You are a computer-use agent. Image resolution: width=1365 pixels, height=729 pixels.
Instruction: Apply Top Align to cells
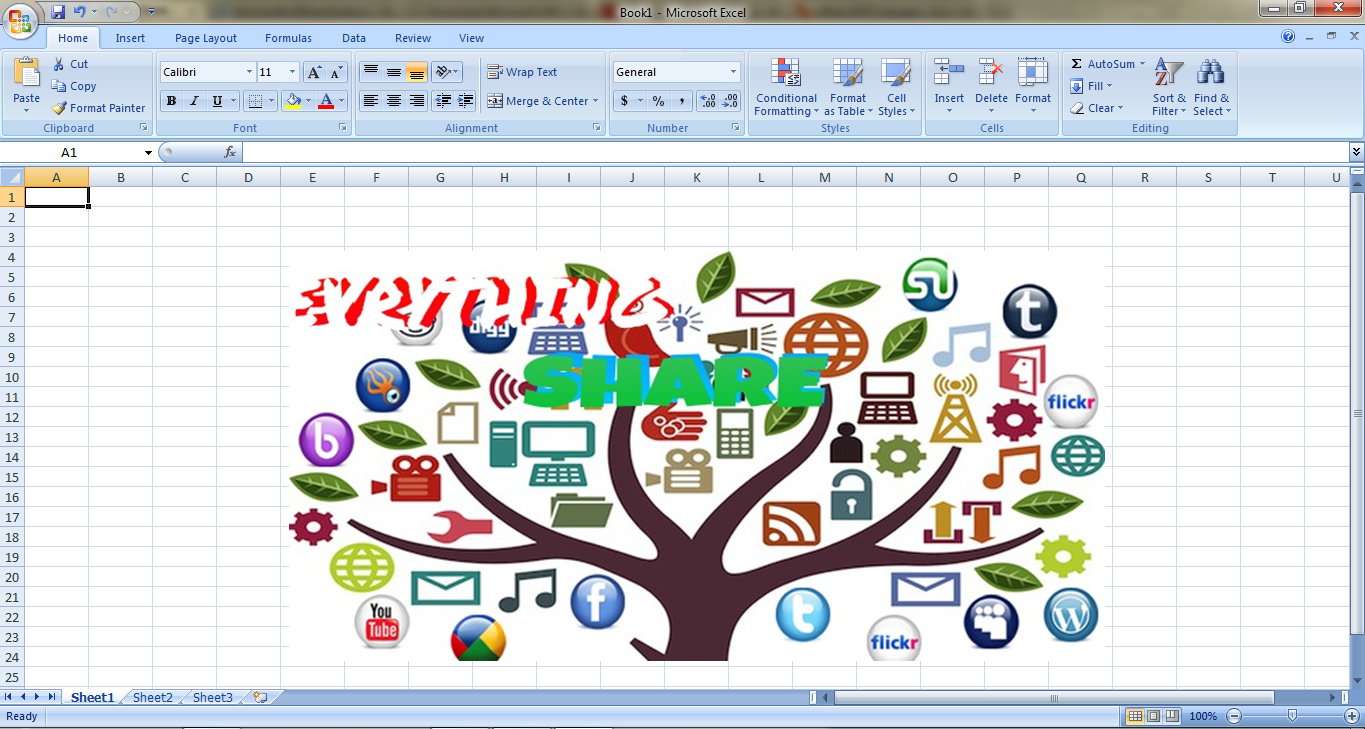371,72
